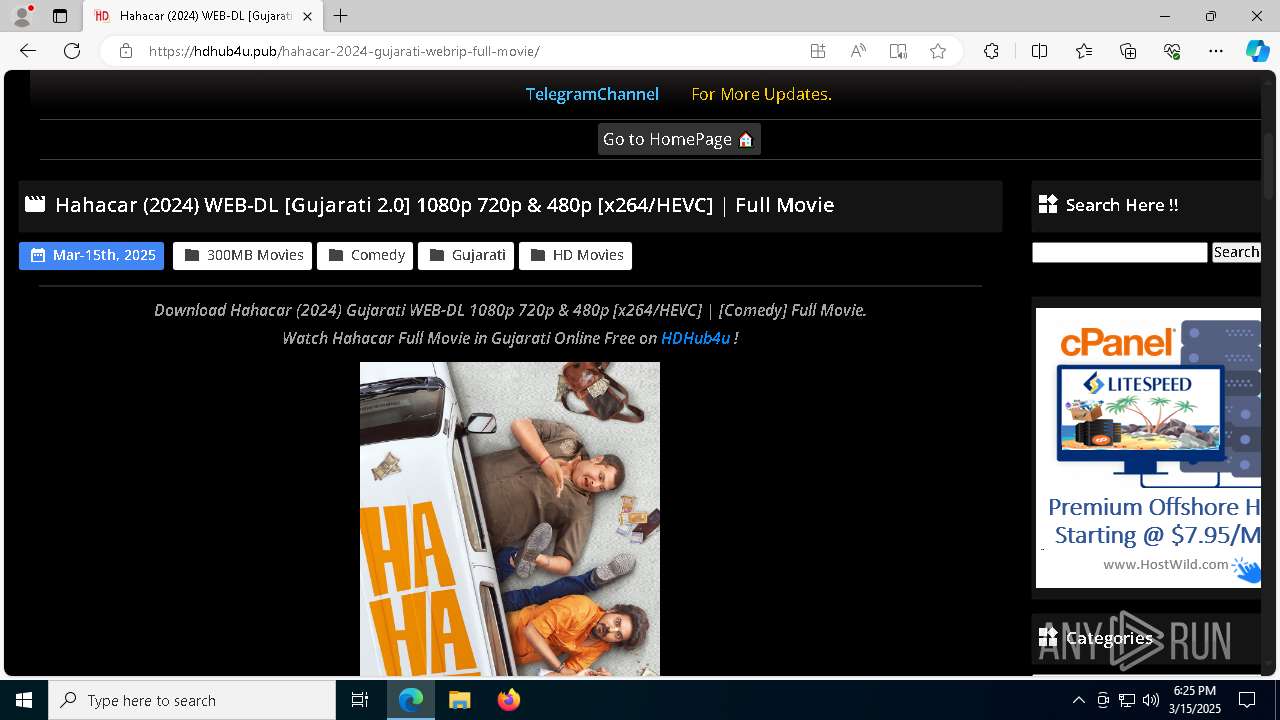Open the Windows Start menu
The height and width of the screenshot is (720, 1280).
coord(24,700)
